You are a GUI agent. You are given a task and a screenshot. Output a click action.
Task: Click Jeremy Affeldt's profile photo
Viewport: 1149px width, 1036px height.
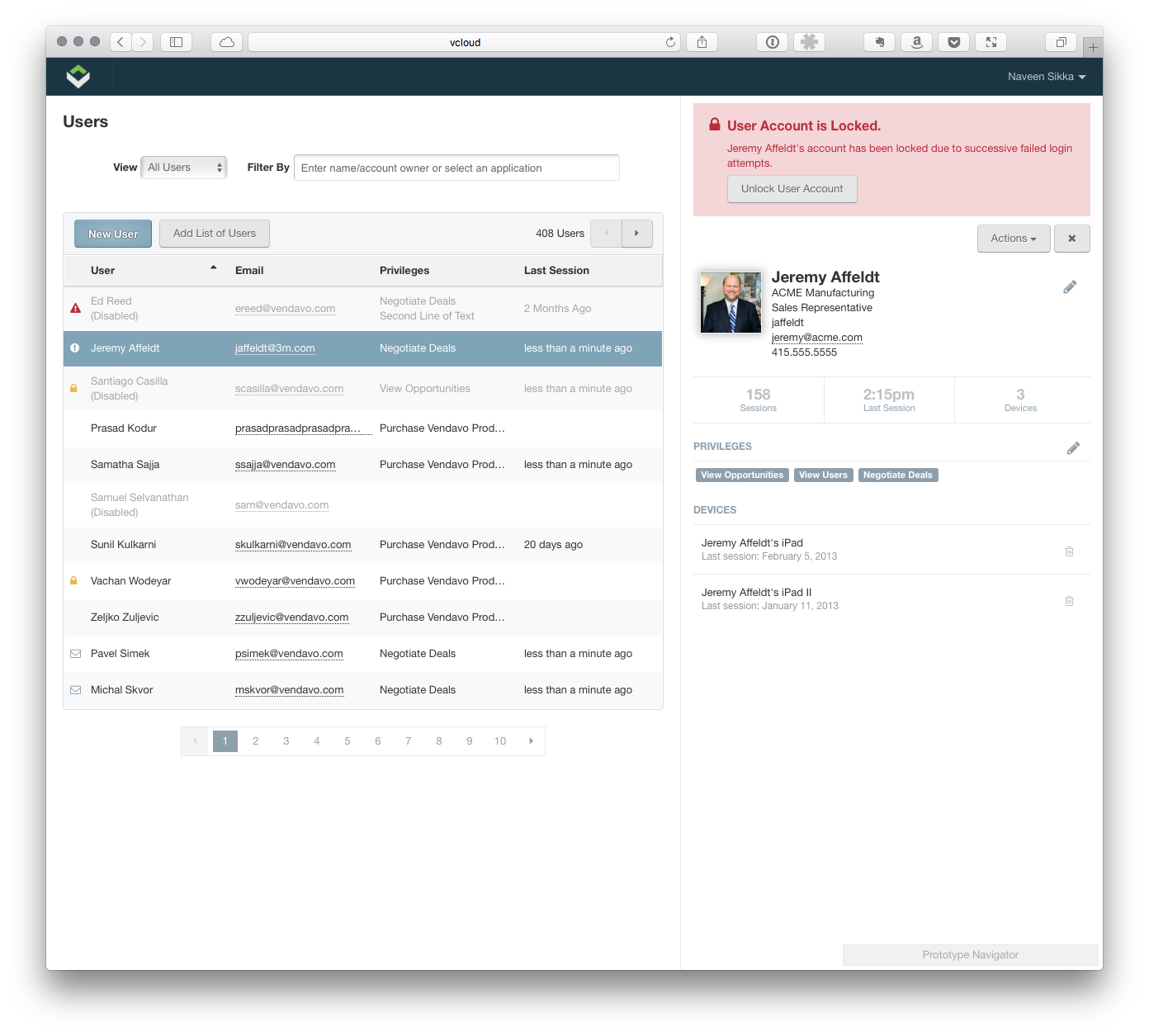point(731,303)
